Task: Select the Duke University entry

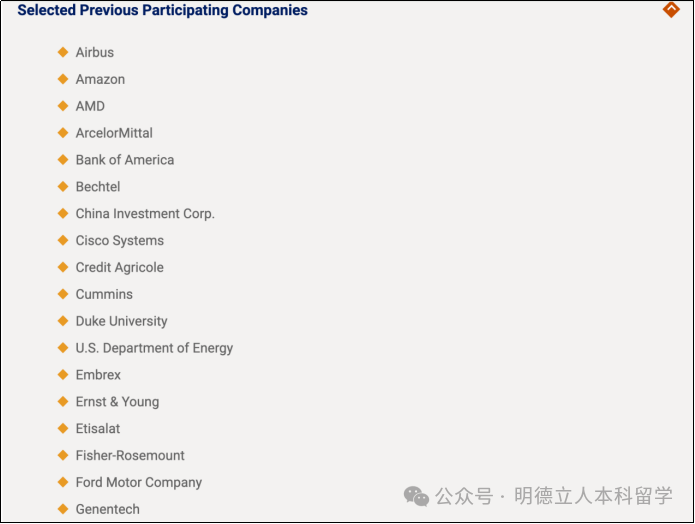Action: 121,321
